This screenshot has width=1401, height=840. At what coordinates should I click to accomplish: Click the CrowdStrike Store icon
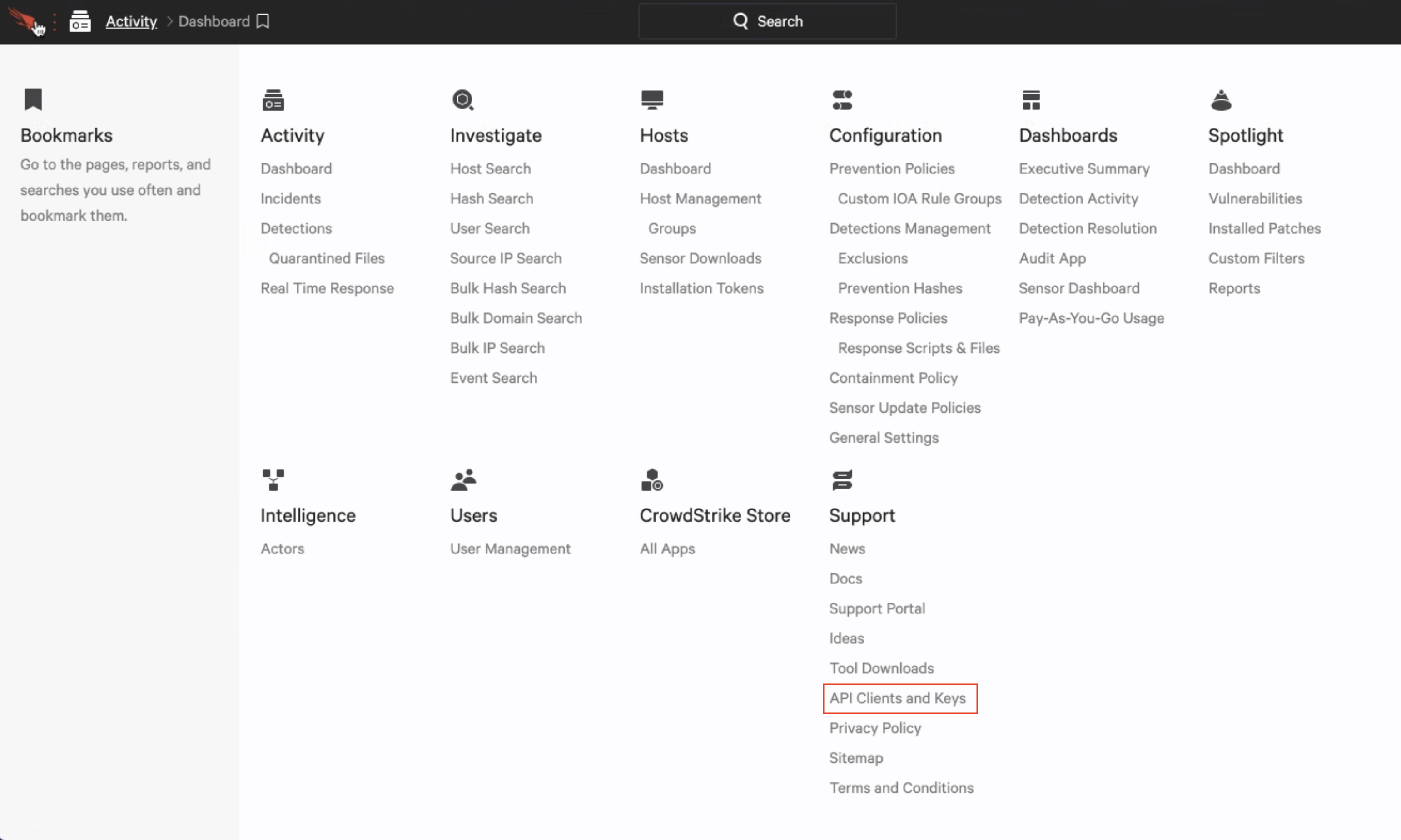tap(652, 479)
